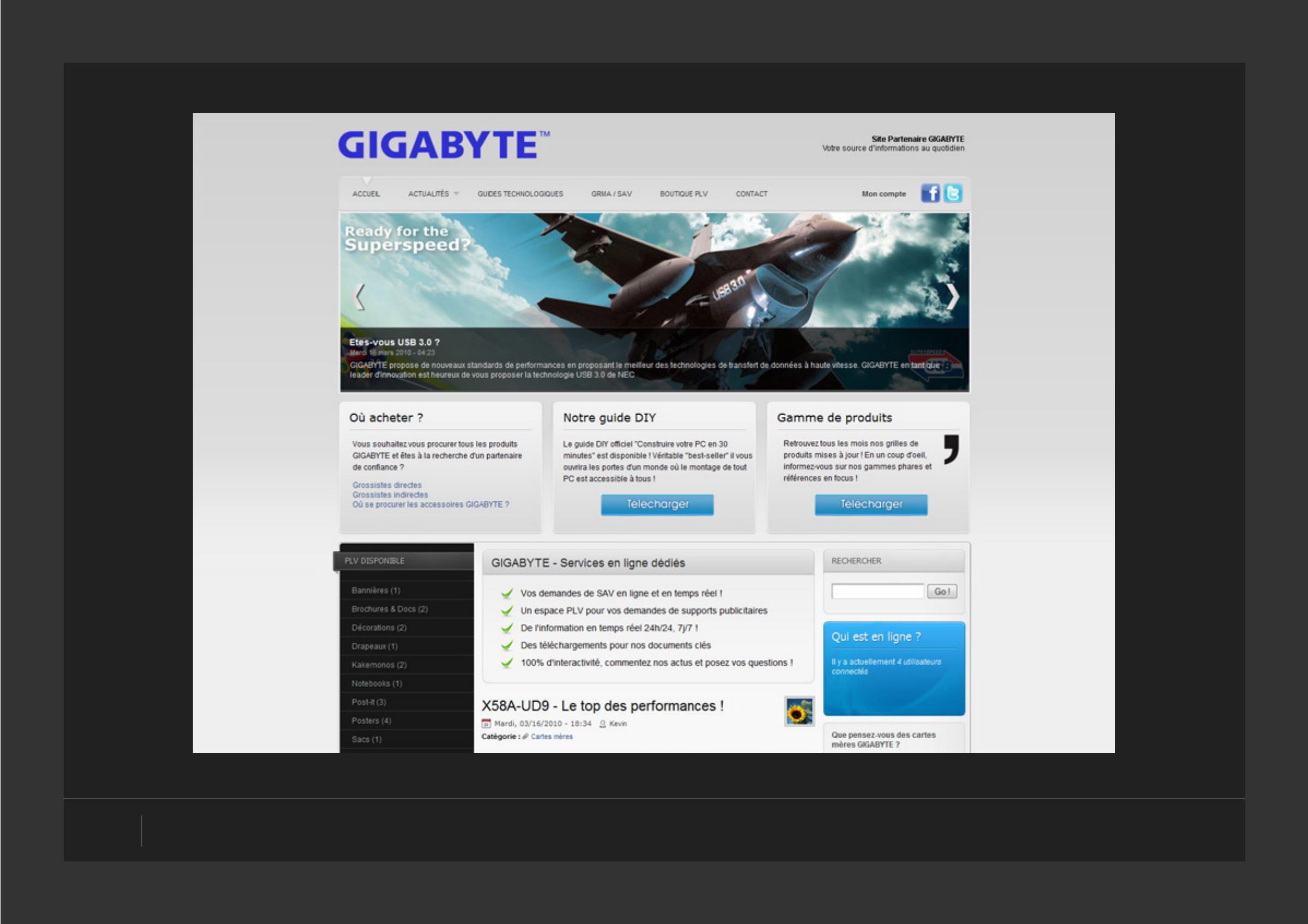Screen dimensions: 1308x924
Task: Click the Site Partenaire GIGABYTE tagline
Action: (x=918, y=139)
